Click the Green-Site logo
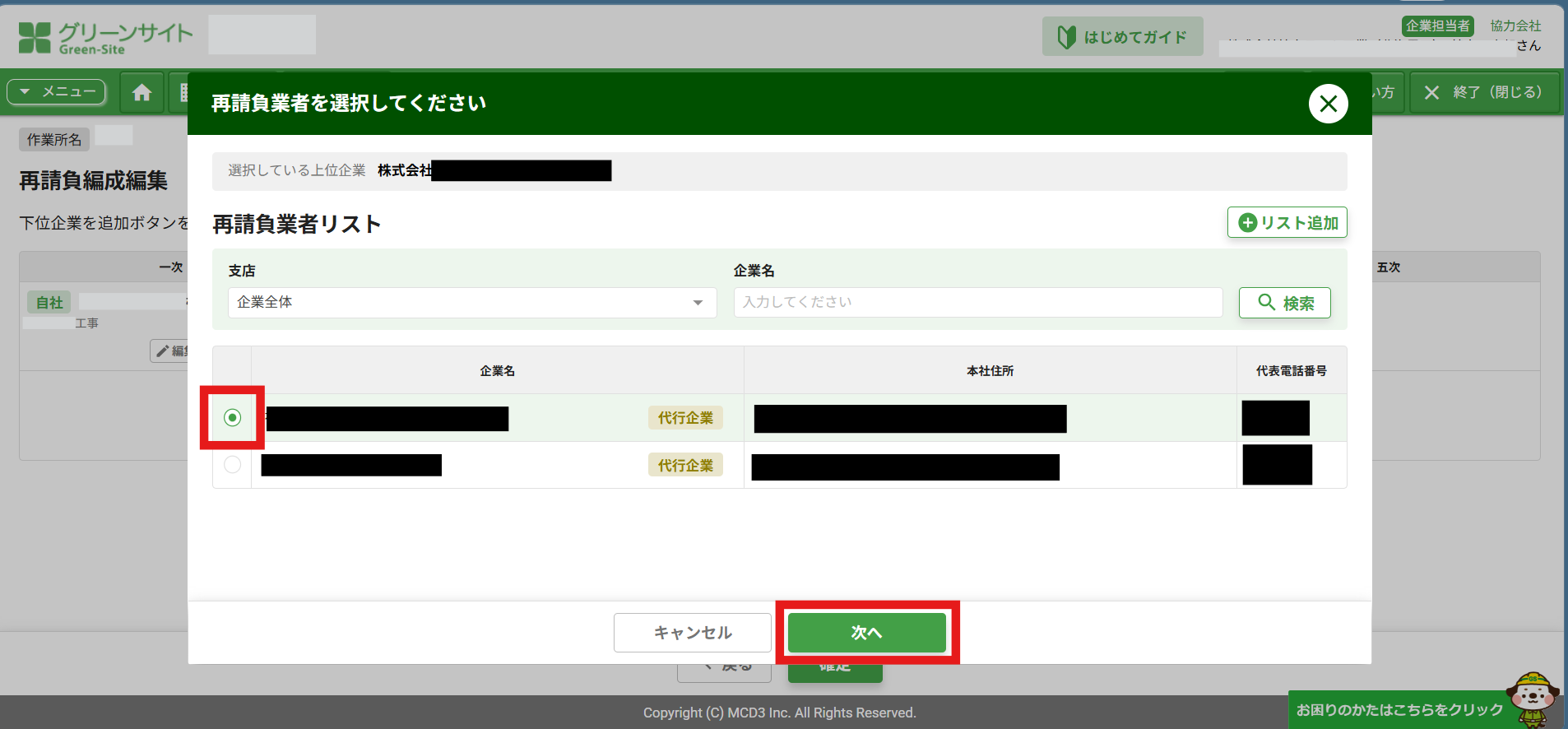This screenshot has width=1568, height=729. tap(105, 38)
